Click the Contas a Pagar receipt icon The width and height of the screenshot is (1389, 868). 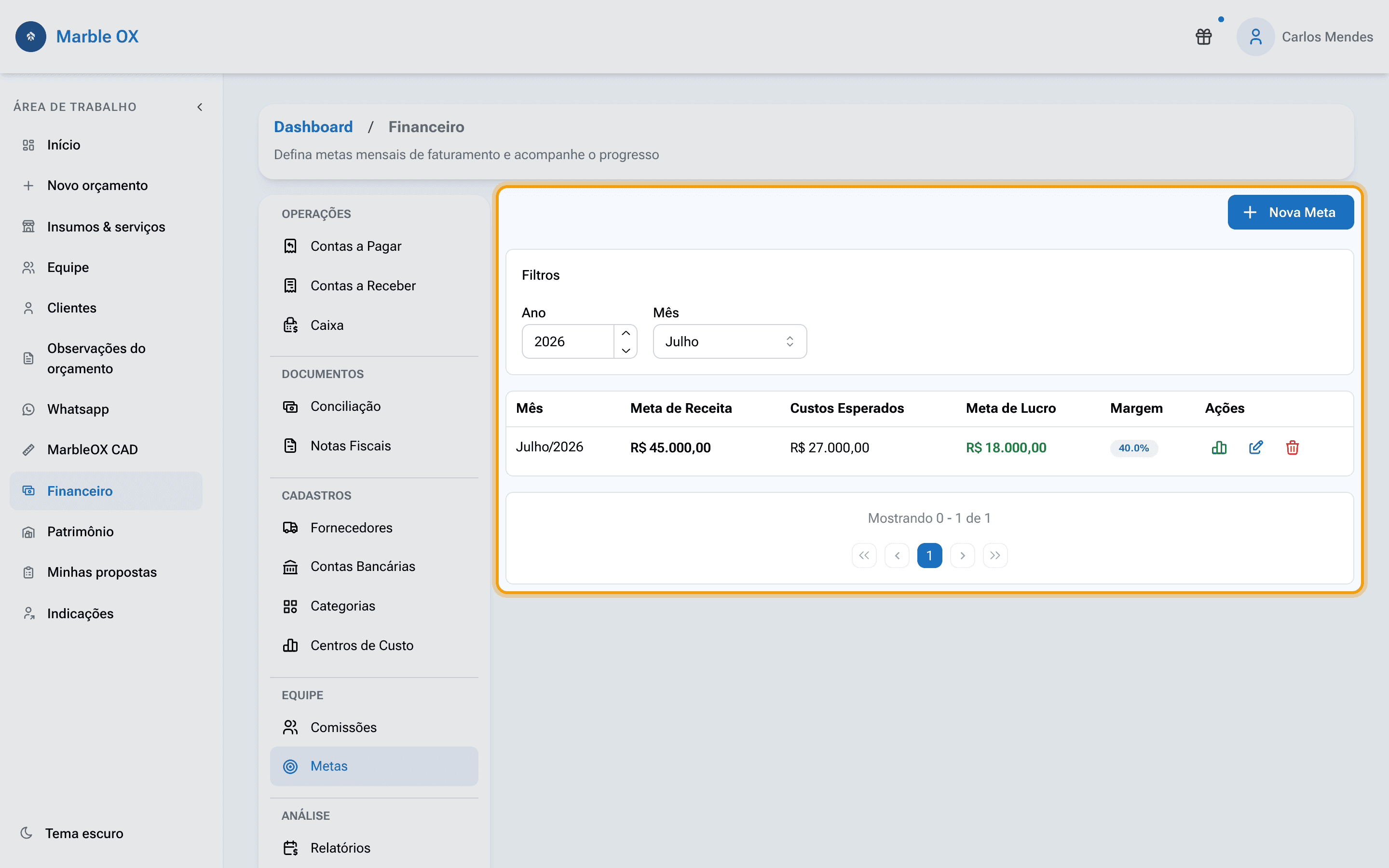click(x=290, y=246)
